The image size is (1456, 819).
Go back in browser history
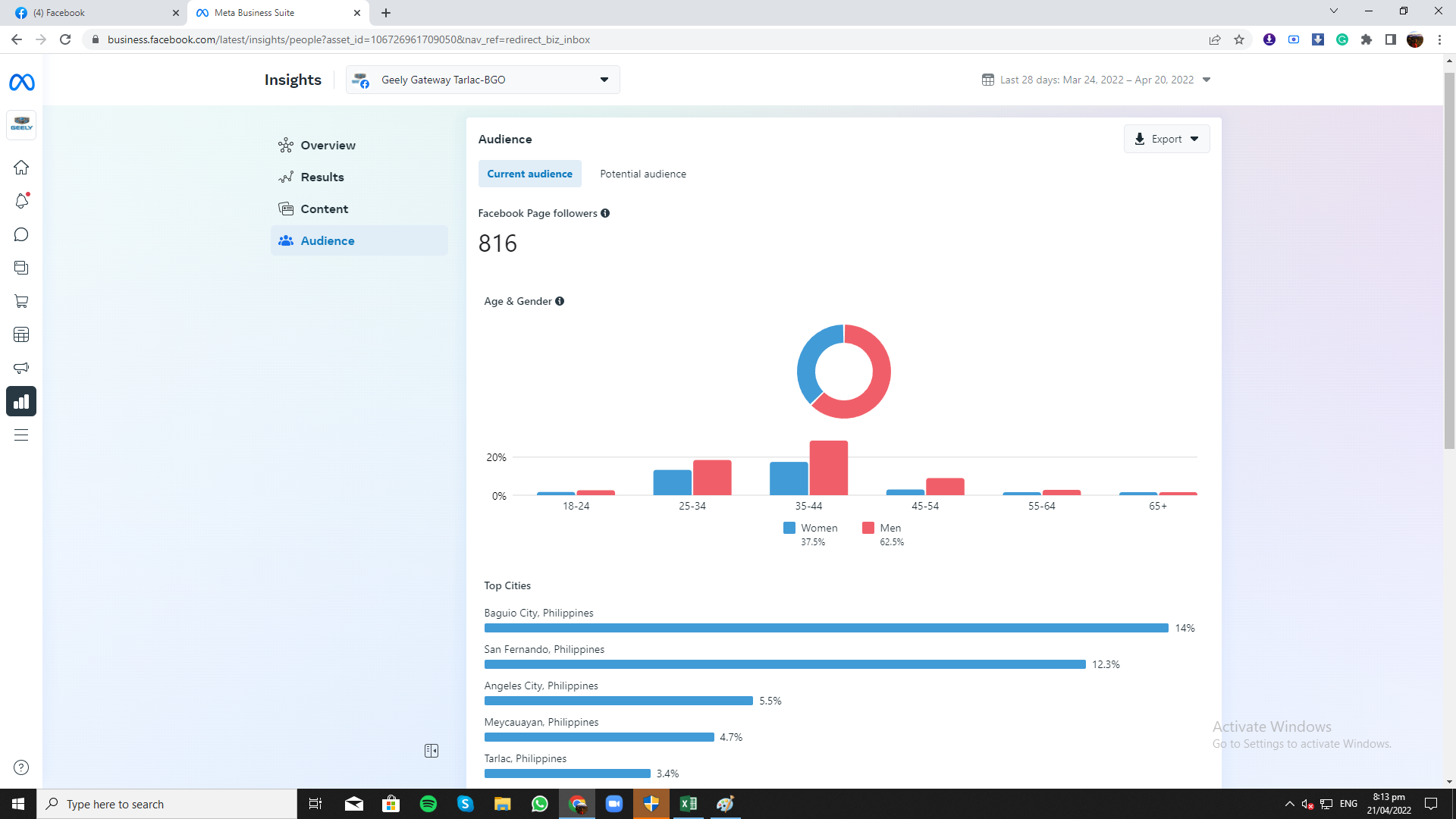17,39
